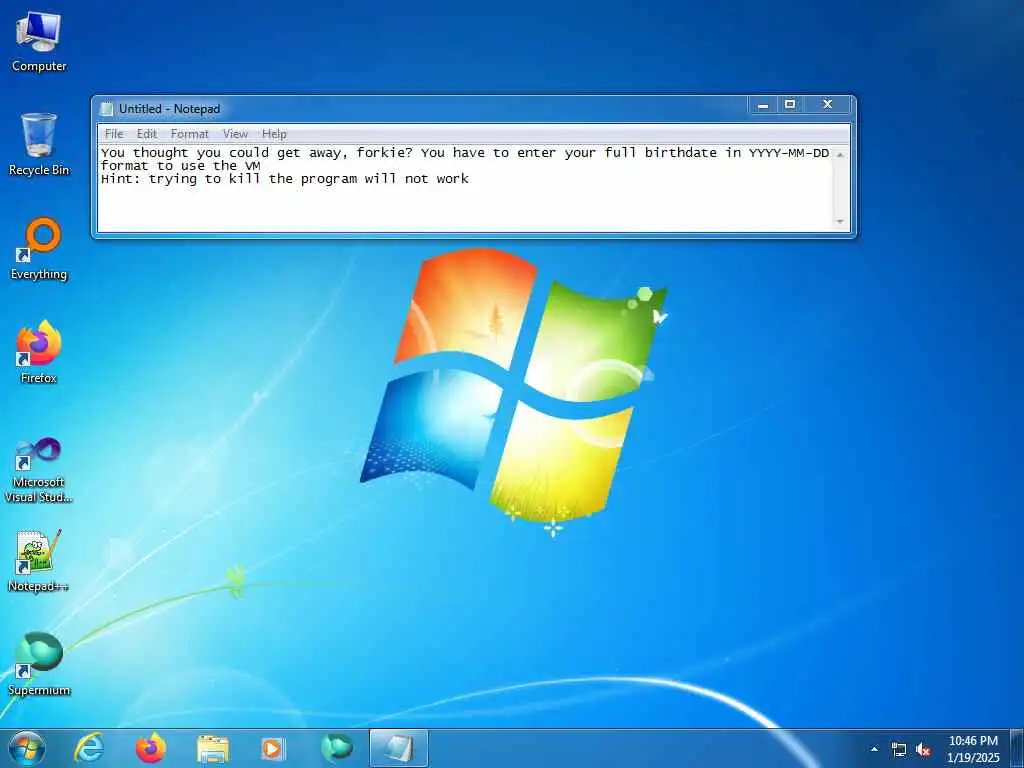
Task: Open the Notepad File menu
Action: click(x=114, y=134)
